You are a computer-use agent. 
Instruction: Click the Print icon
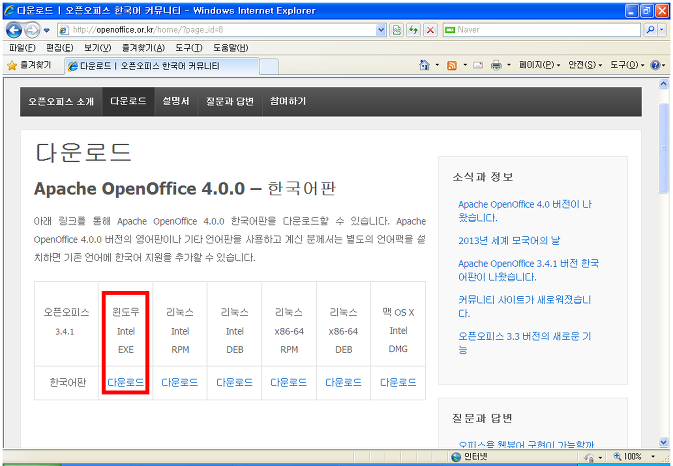(x=496, y=65)
